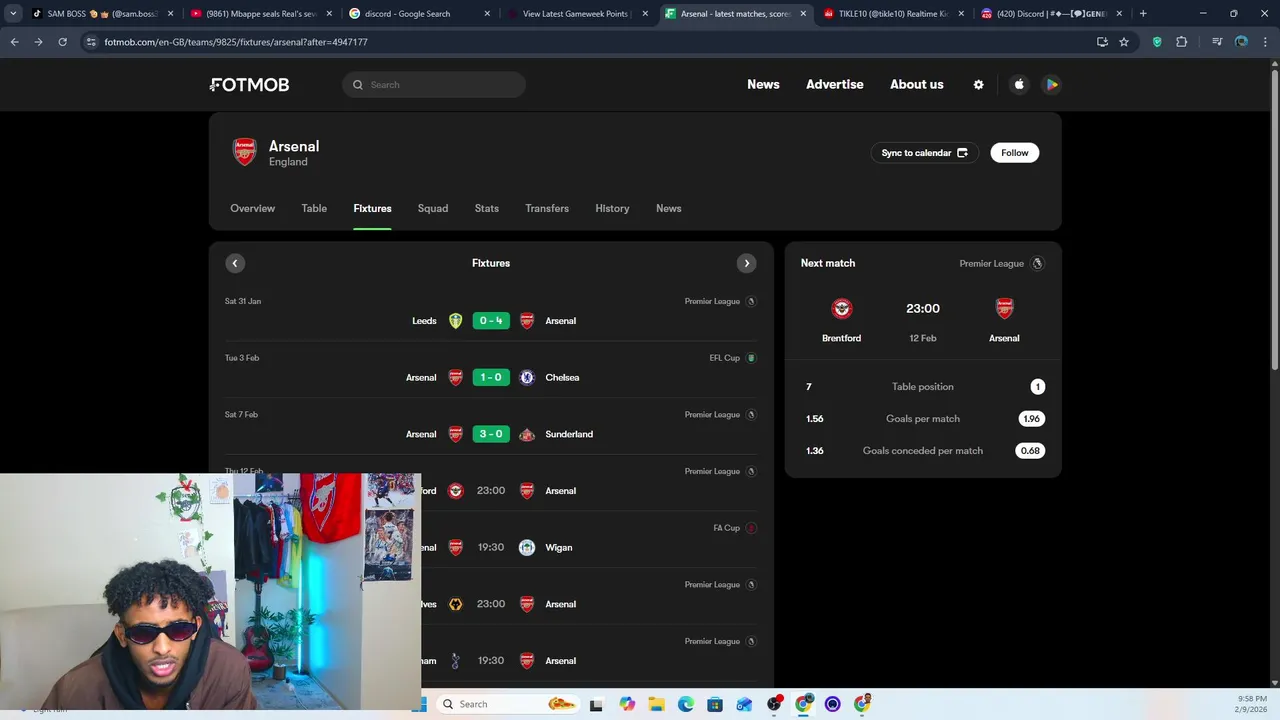The image size is (1280, 720).
Task: Open the browser extensions puzzle icon
Action: 1182,42
